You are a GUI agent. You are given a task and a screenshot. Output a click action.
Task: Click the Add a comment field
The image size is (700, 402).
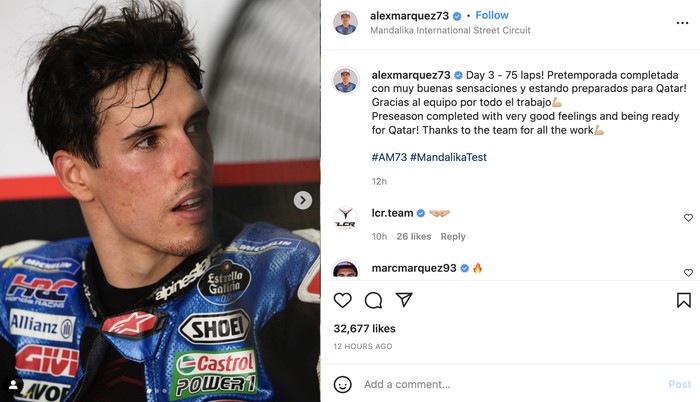500,384
